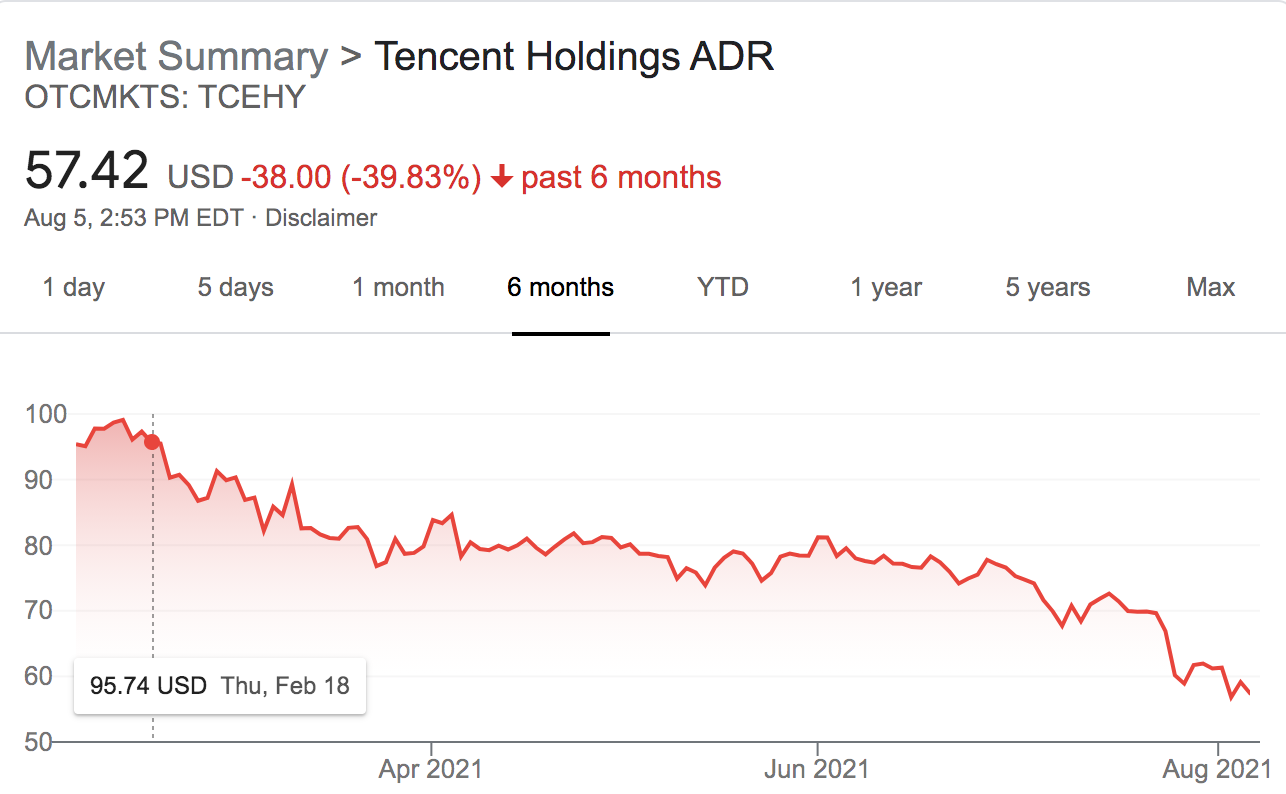The height and width of the screenshot is (794, 1286).
Task: Click the Apr 2021 axis label
Action: (x=430, y=769)
